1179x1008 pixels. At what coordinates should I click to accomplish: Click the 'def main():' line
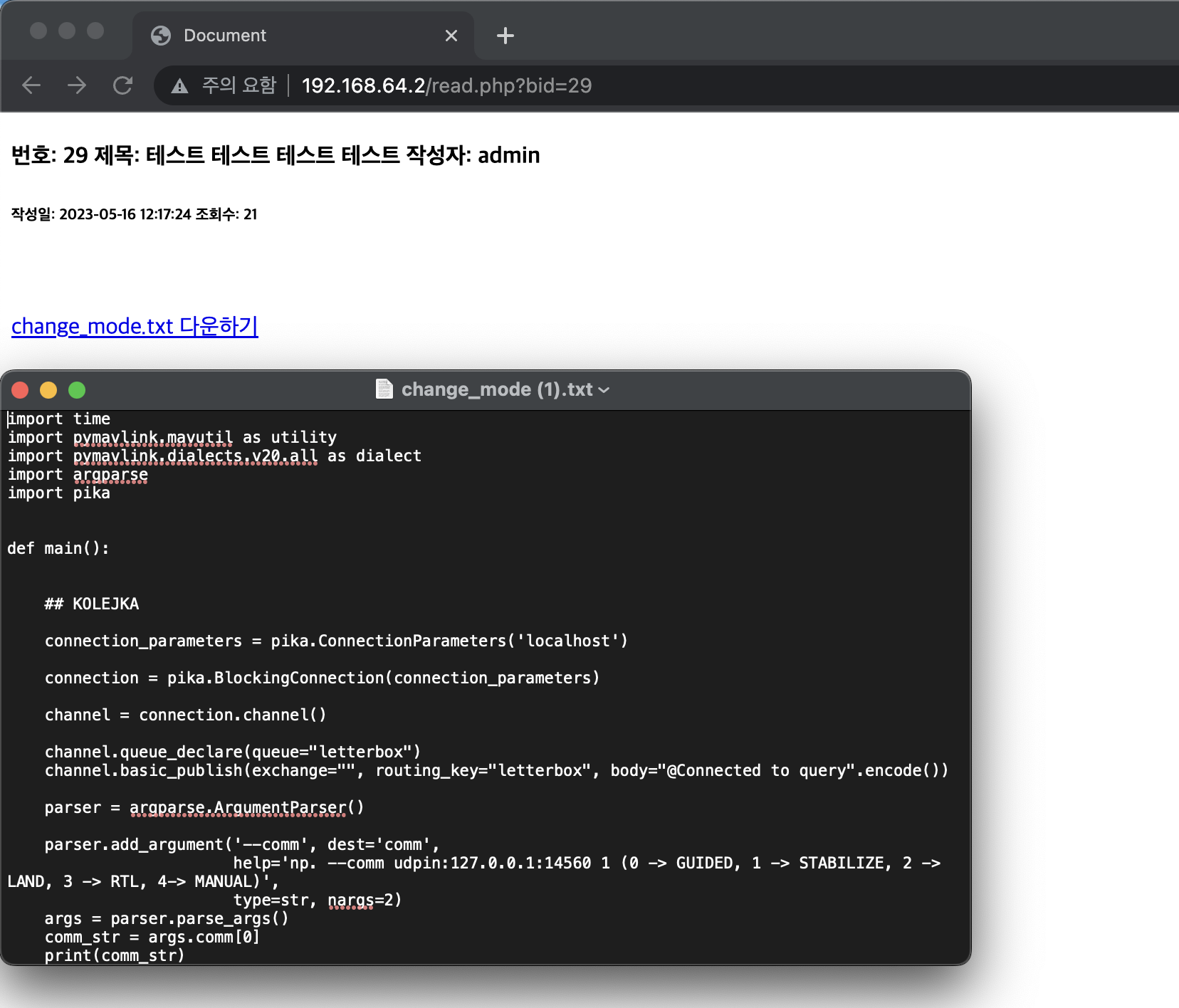58,548
